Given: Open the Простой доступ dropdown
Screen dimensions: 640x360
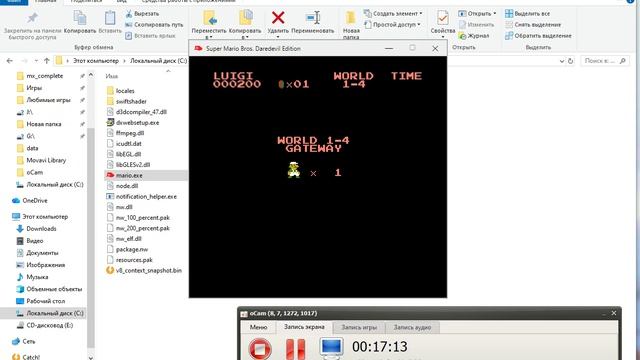Looking at the screenshot, I should coord(392,24).
